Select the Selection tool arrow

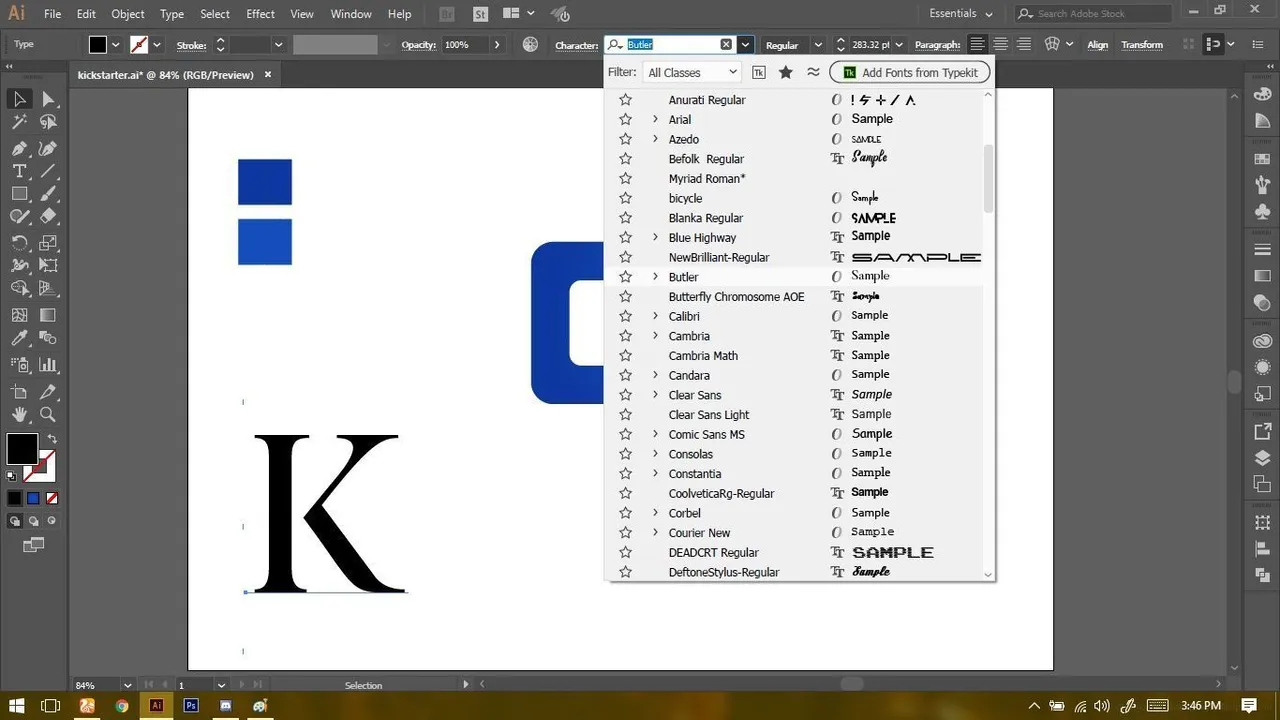19,98
